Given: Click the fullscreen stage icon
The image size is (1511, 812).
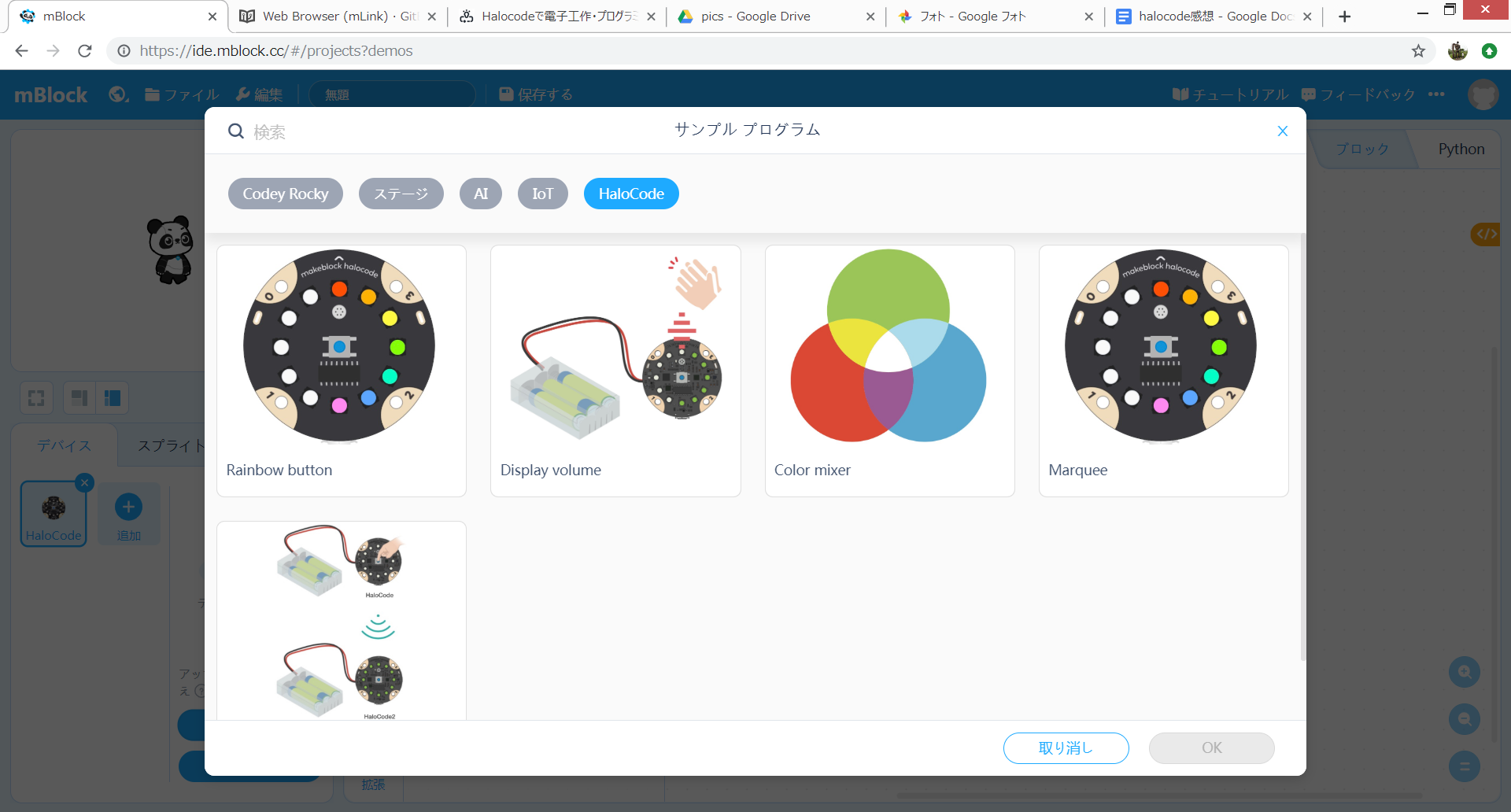Looking at the screenshot, I should pyautogui.click(x=36, y=397).
